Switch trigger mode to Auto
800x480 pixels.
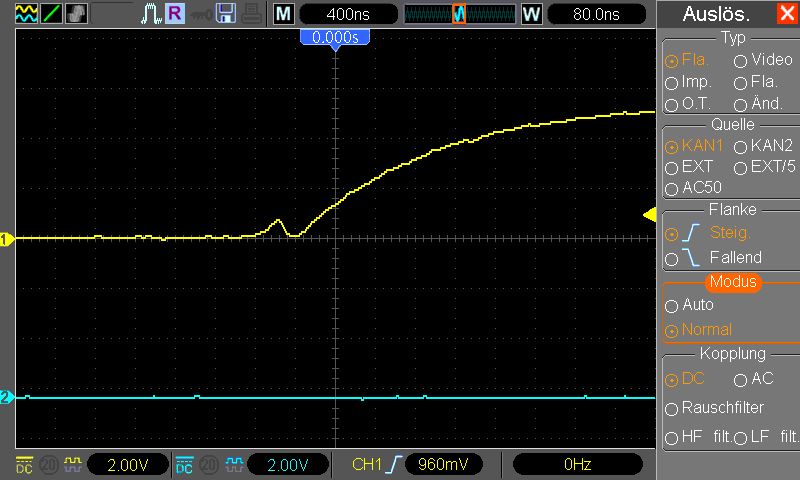coord(689,305)
